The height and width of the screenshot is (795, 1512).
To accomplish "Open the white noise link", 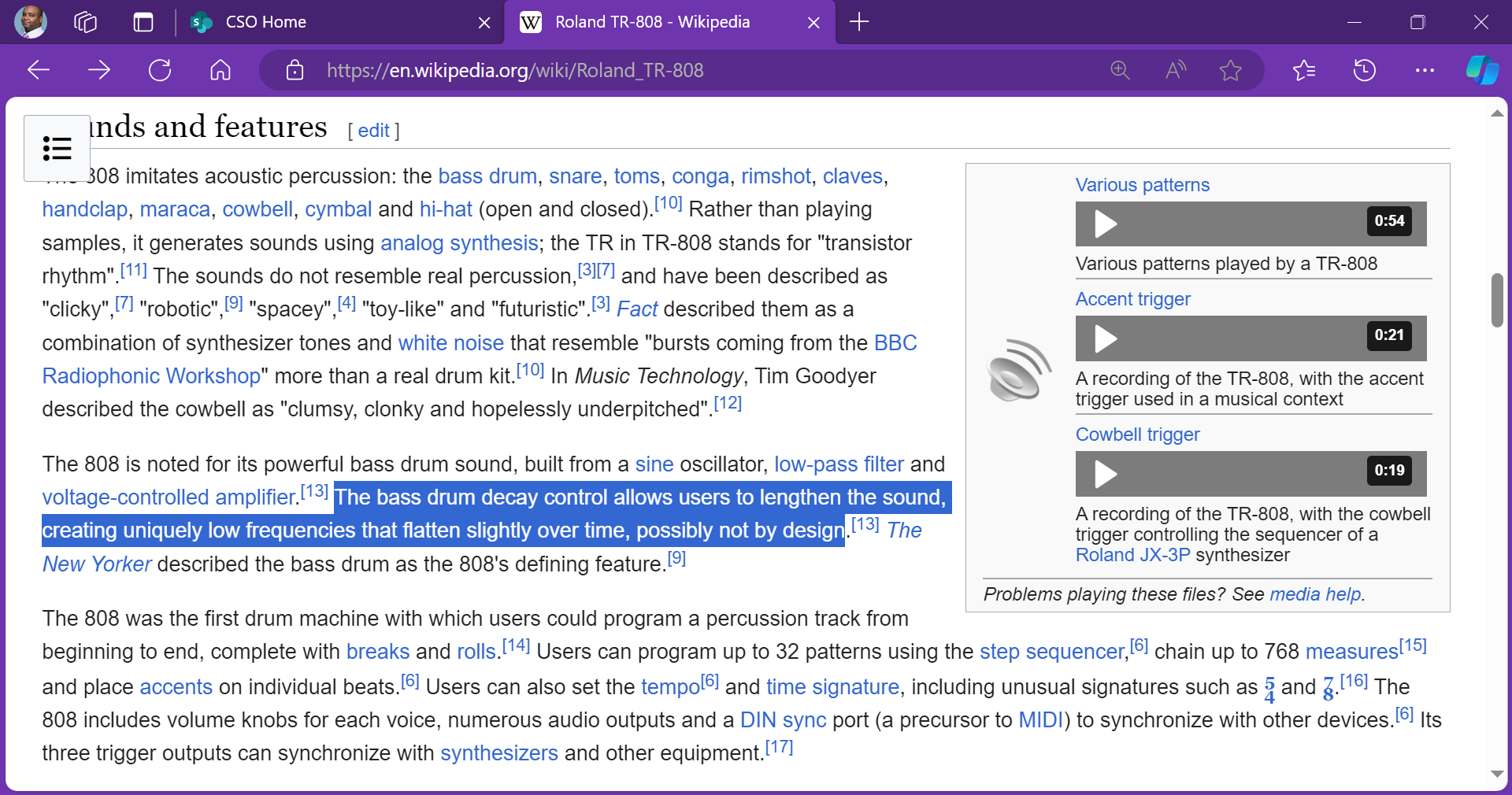I will pyautogui.click(x=450, y=342).
